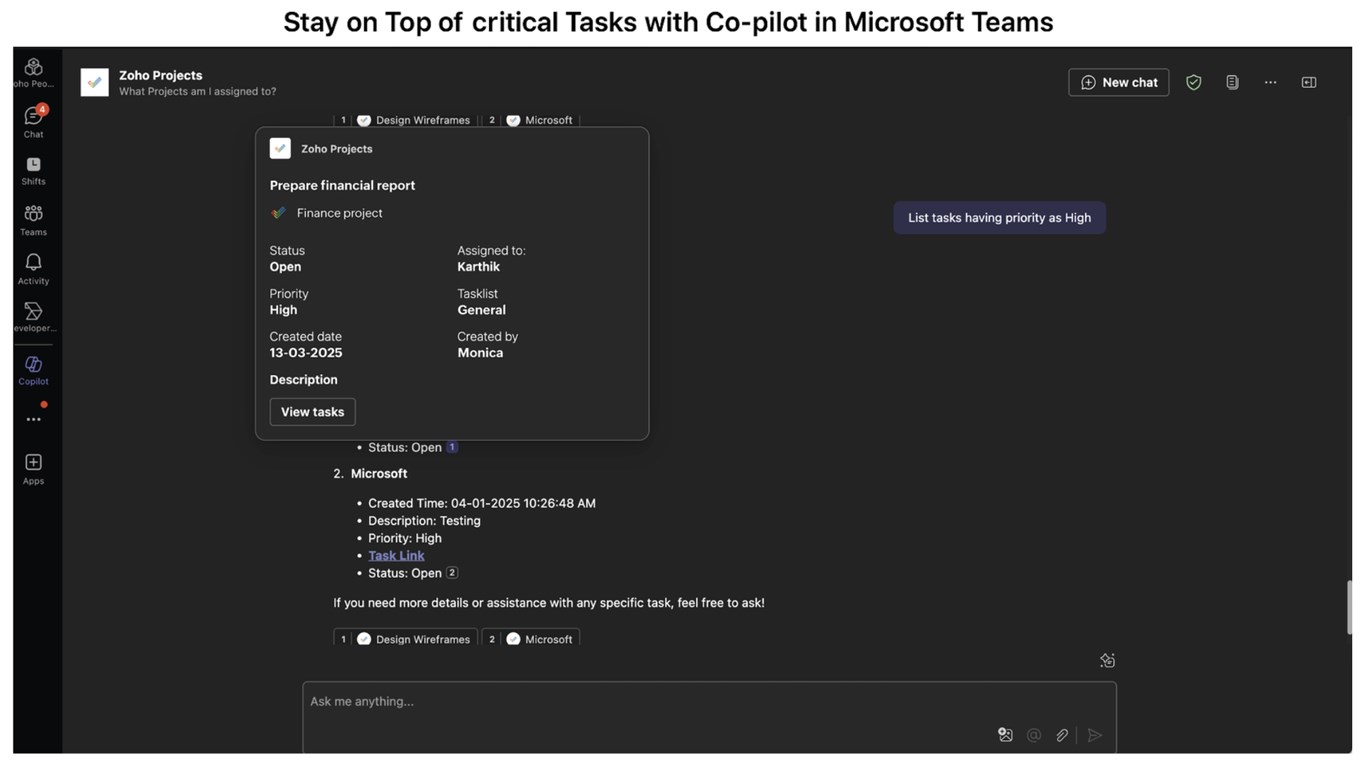Click the sparkle chat icon above the input box
The width and height of the screenshot is (1366, 768).
(1107, 660)
